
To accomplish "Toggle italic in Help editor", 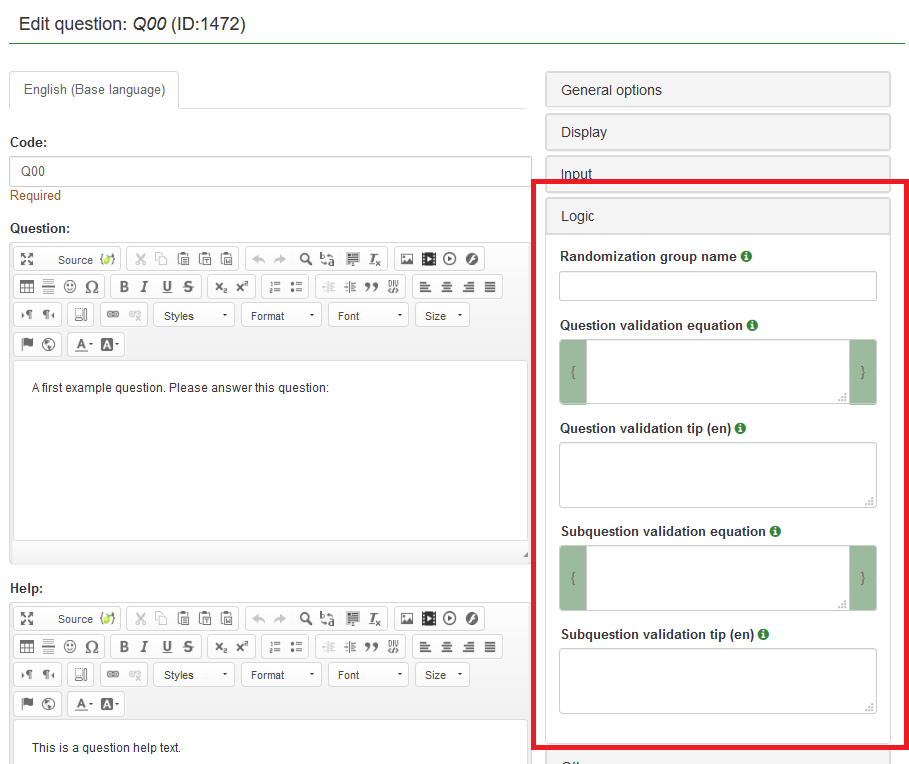I will click(x=145, y=646).
